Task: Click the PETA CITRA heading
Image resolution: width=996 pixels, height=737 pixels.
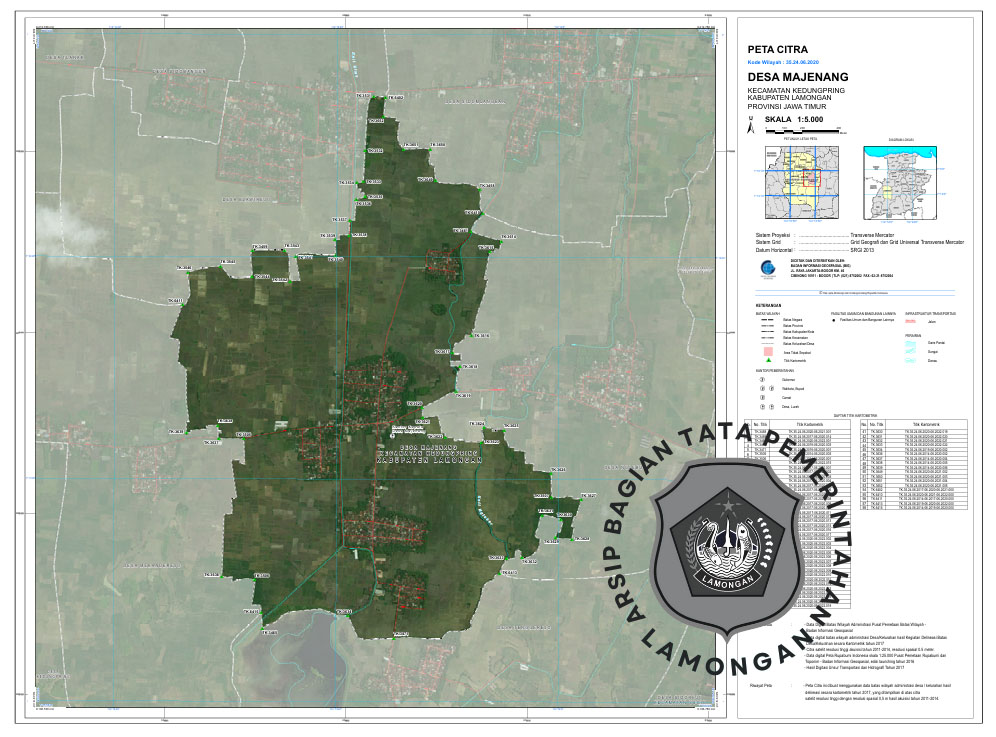Action: pyautogui.click(x=778, y=48)
